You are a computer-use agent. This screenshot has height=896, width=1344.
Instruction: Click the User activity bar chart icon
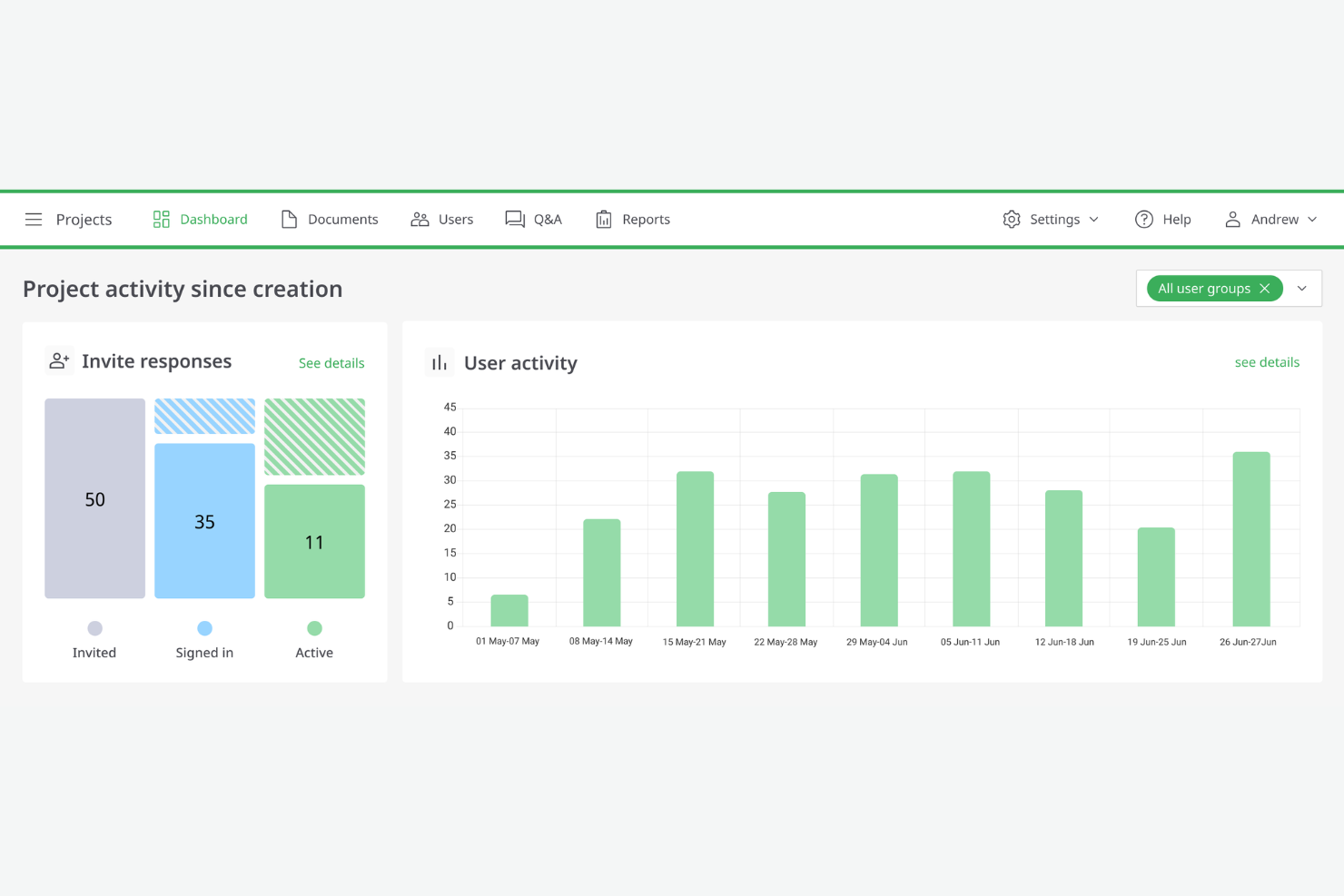pyautogui.click(x=439, y=361)
